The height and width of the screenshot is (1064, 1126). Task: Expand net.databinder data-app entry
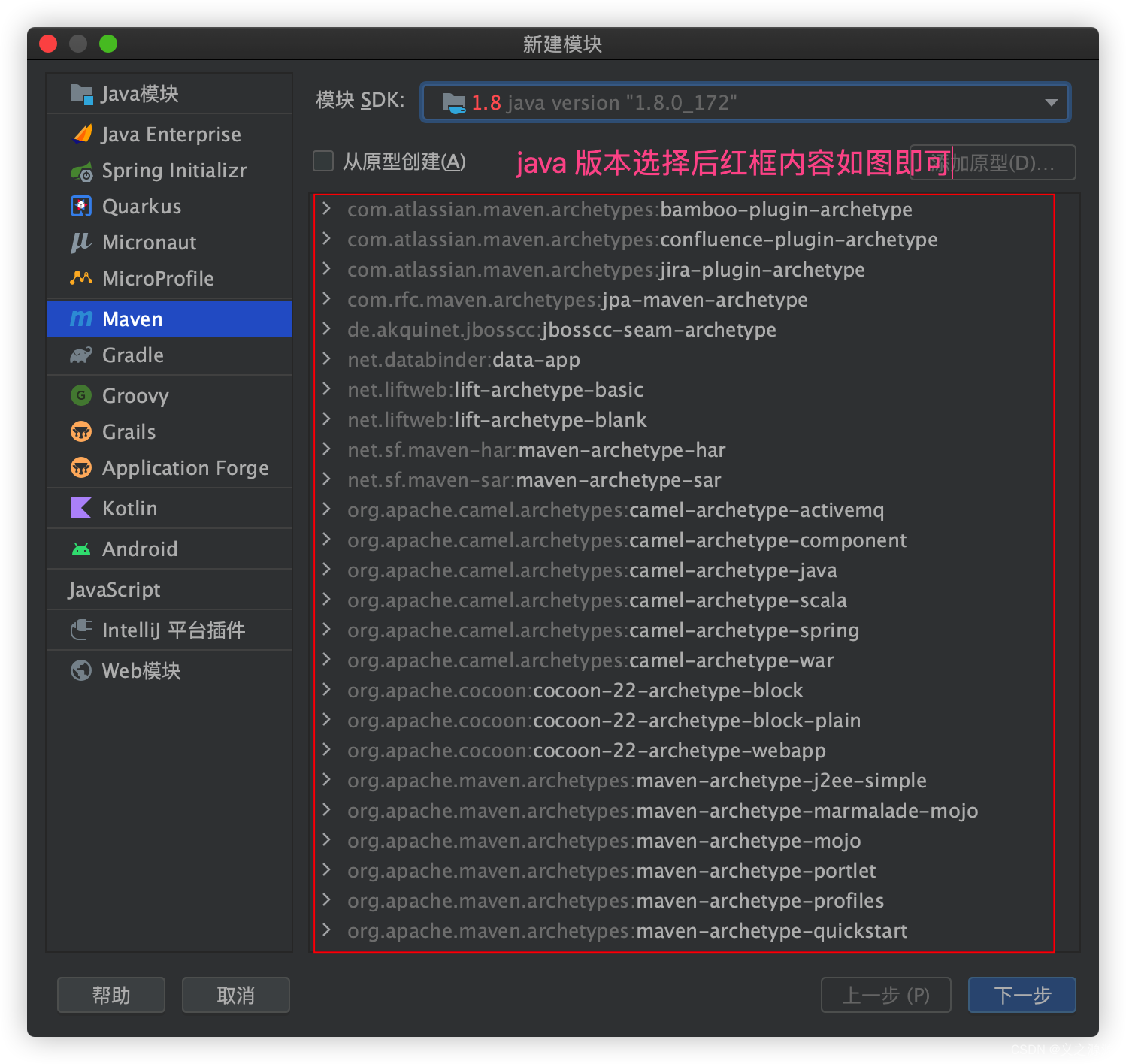pyautogui.click(x=326, y=359)
